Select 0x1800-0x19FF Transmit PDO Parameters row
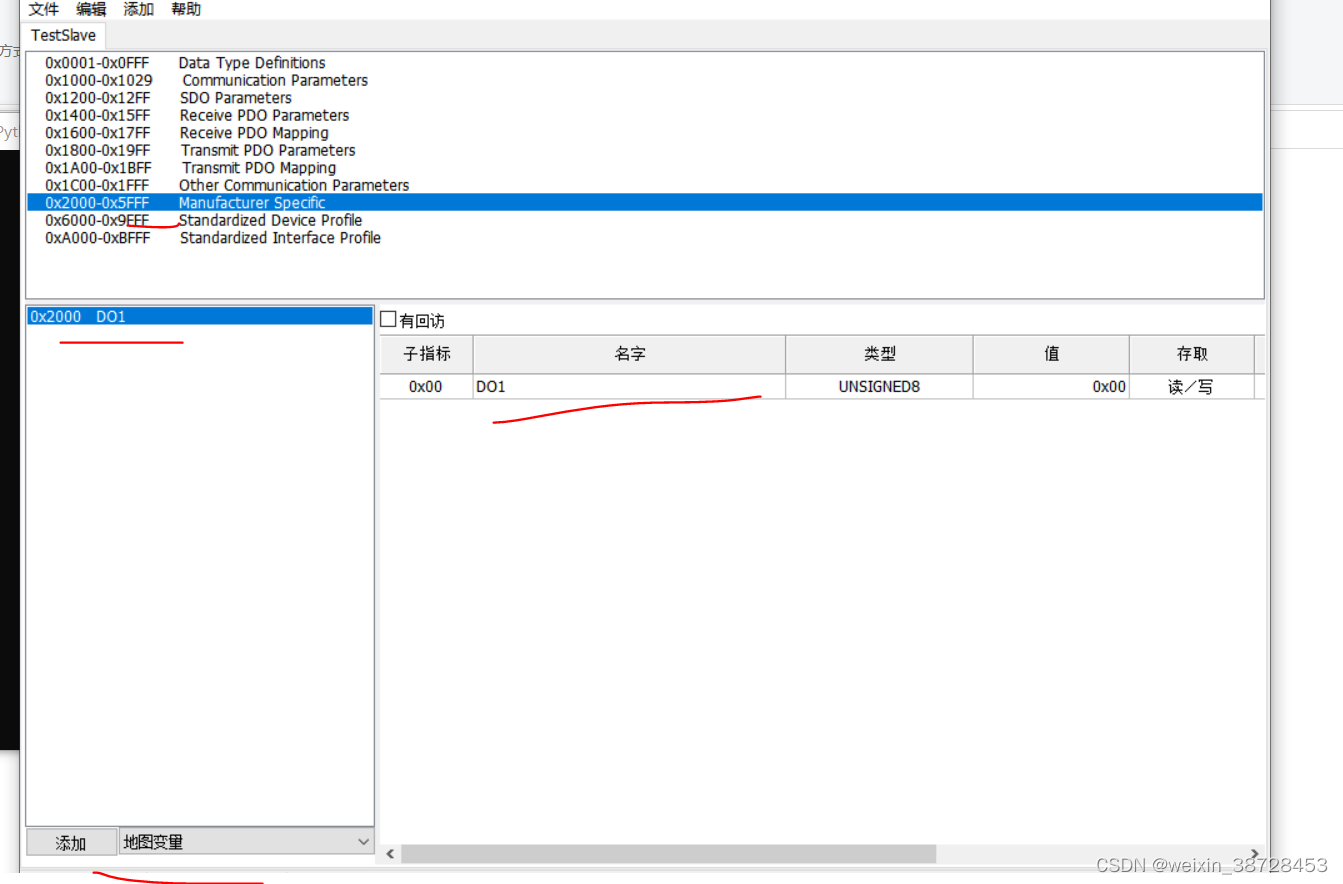 [644, 150]
